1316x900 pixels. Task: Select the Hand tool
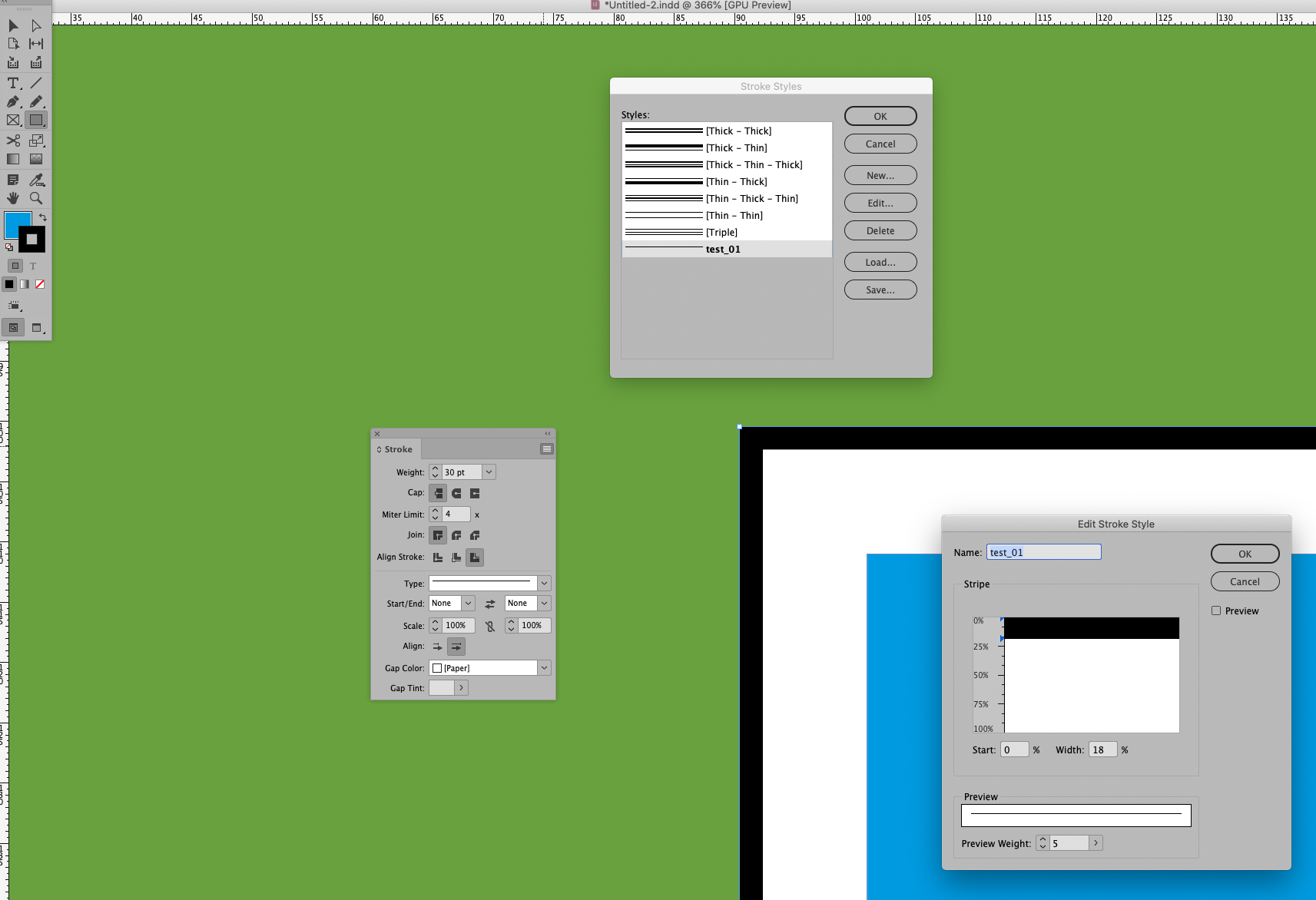(12, 198)
